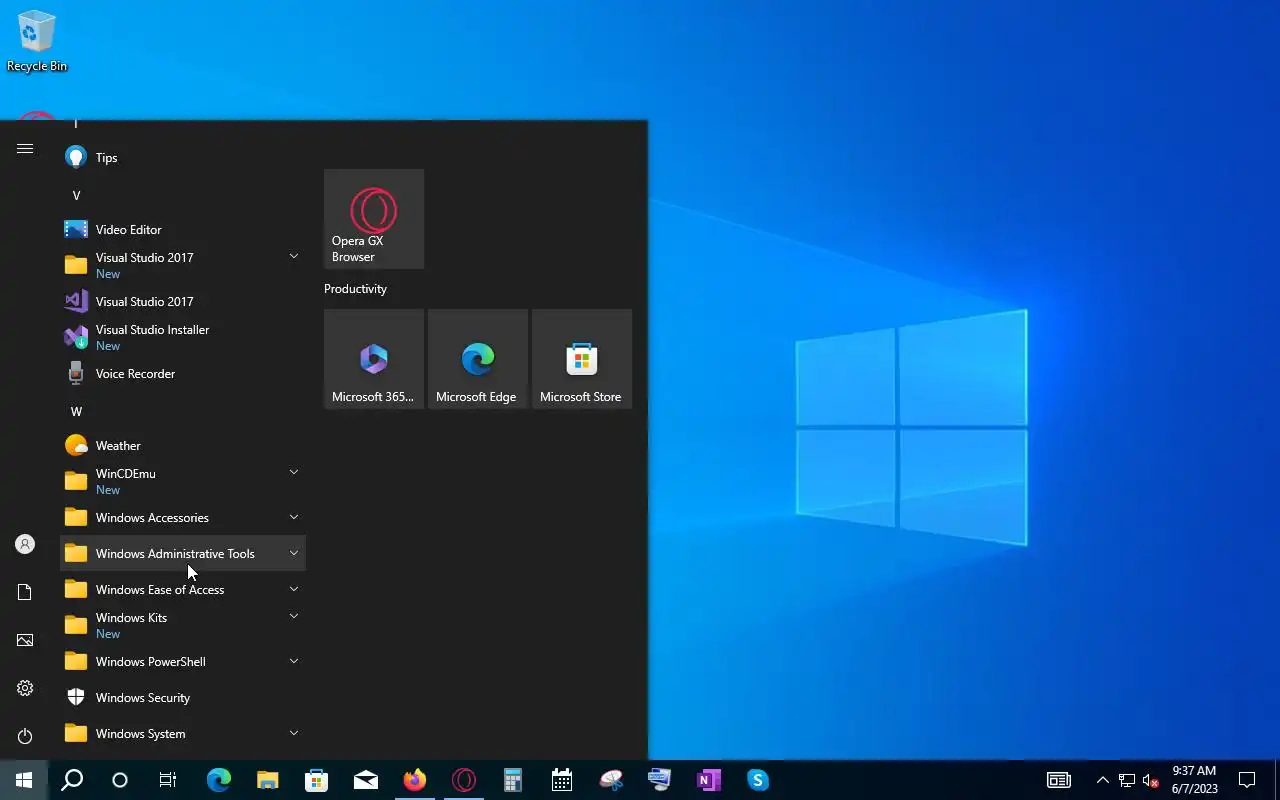Open the Opera GX Browser tile
The image size is (1280, 800).
374,219
